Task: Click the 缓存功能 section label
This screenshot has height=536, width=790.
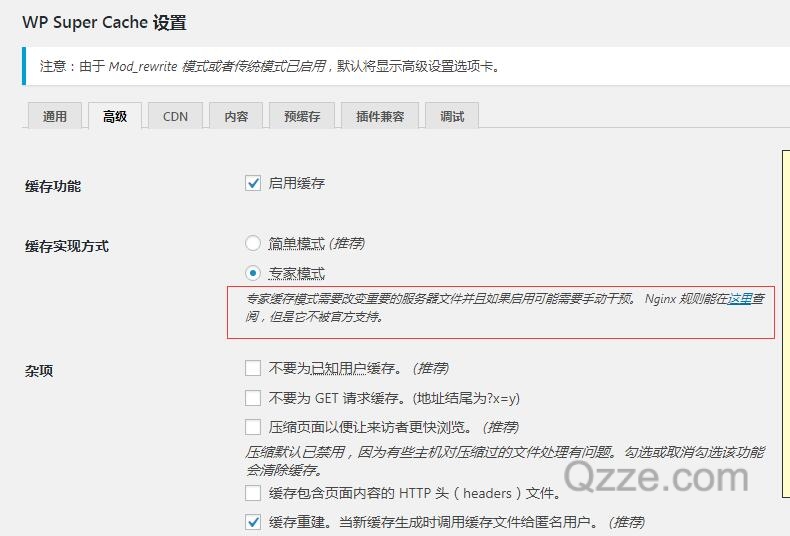Action: 53,186
